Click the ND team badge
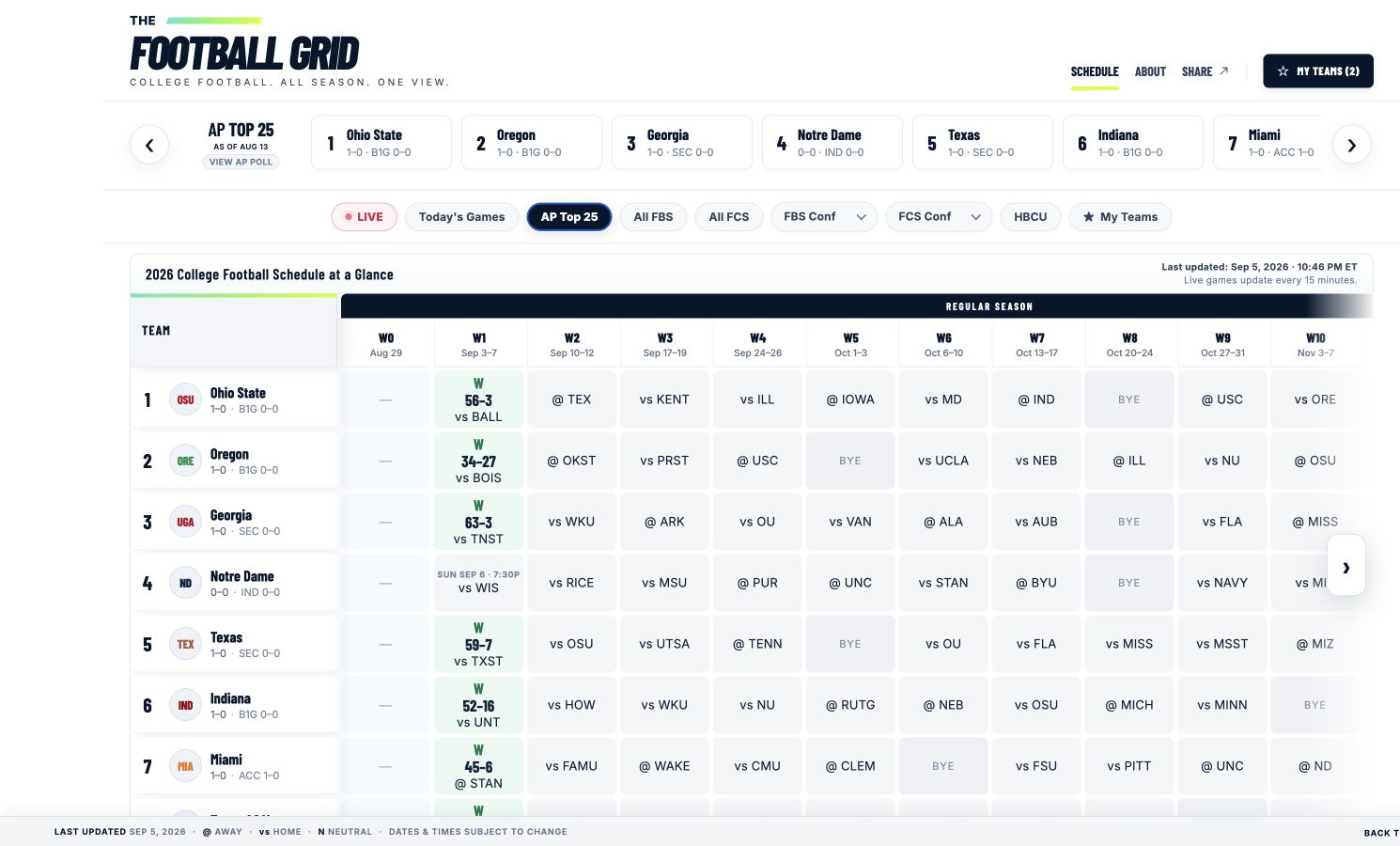This screenshot has width=1400, height=846. pyautogui.click(x=186, y=583)
